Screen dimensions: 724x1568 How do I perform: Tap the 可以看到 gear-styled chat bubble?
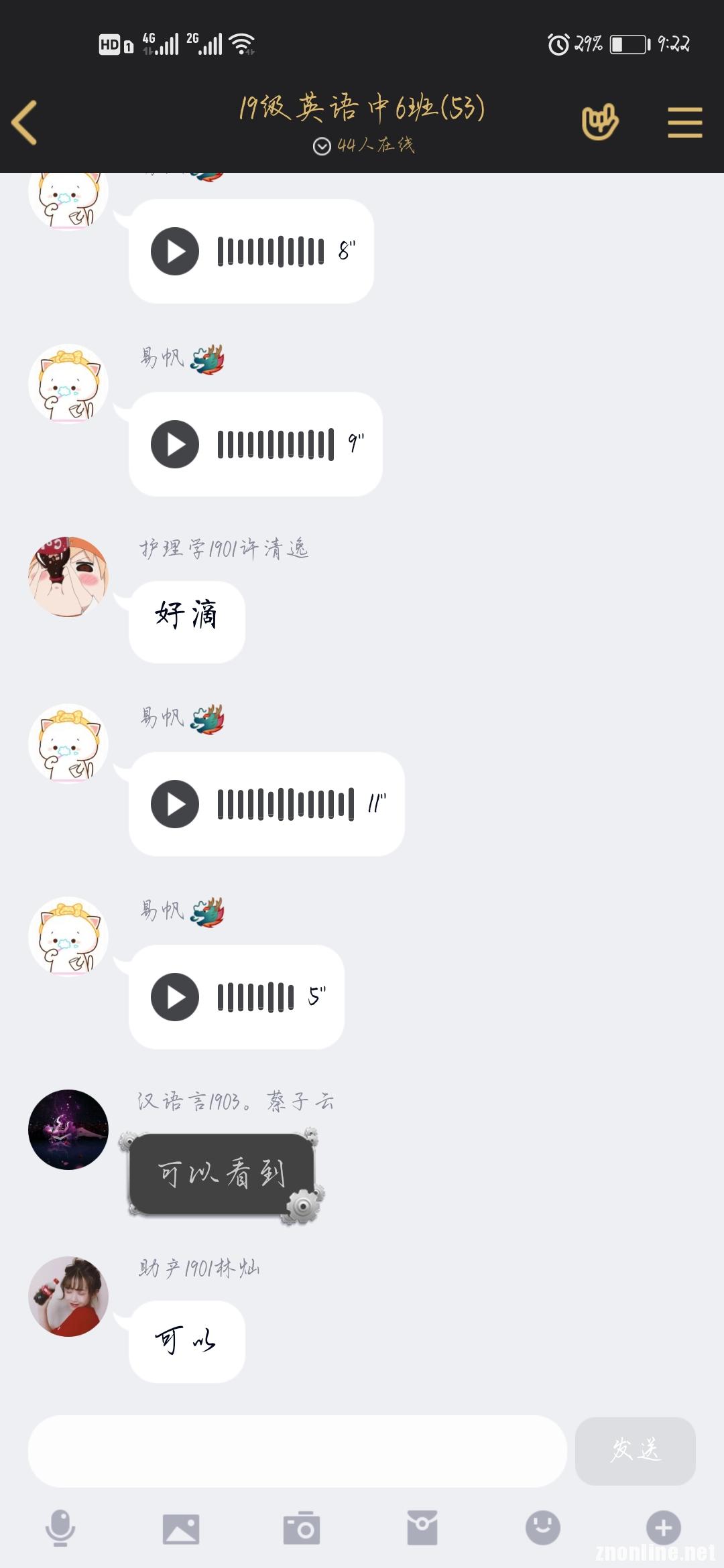(x=221, y=1175)
